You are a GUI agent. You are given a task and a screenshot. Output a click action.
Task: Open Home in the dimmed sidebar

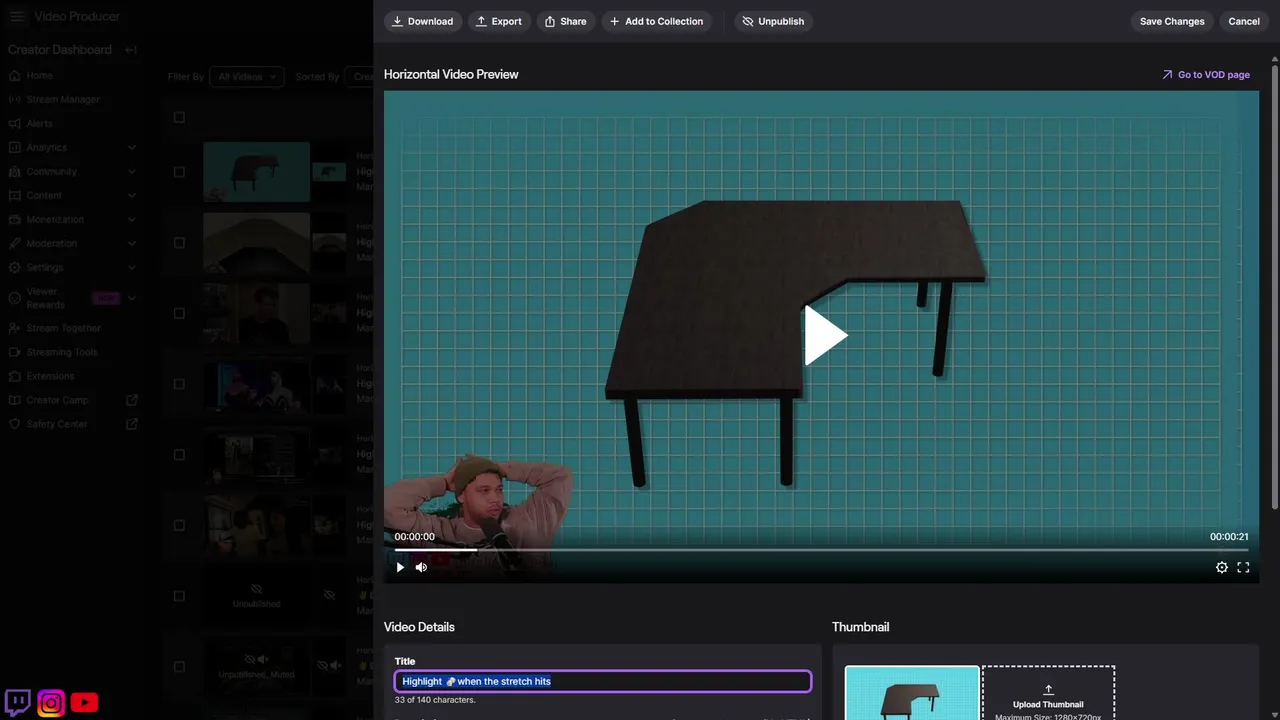40,76
